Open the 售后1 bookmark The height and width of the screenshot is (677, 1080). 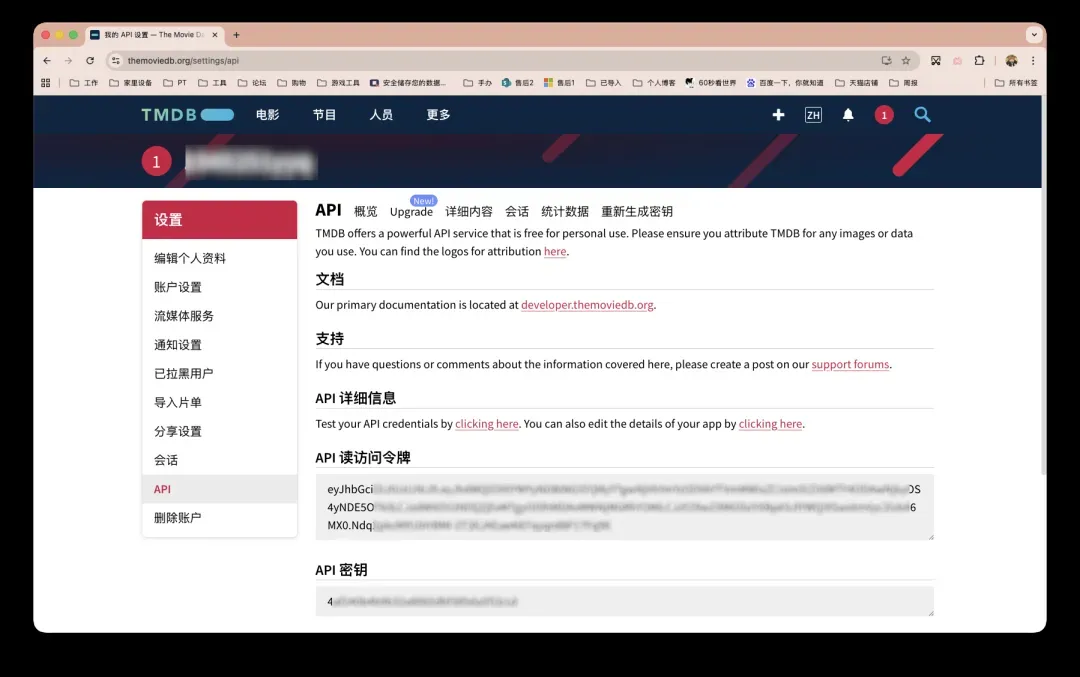click(559, 83)
